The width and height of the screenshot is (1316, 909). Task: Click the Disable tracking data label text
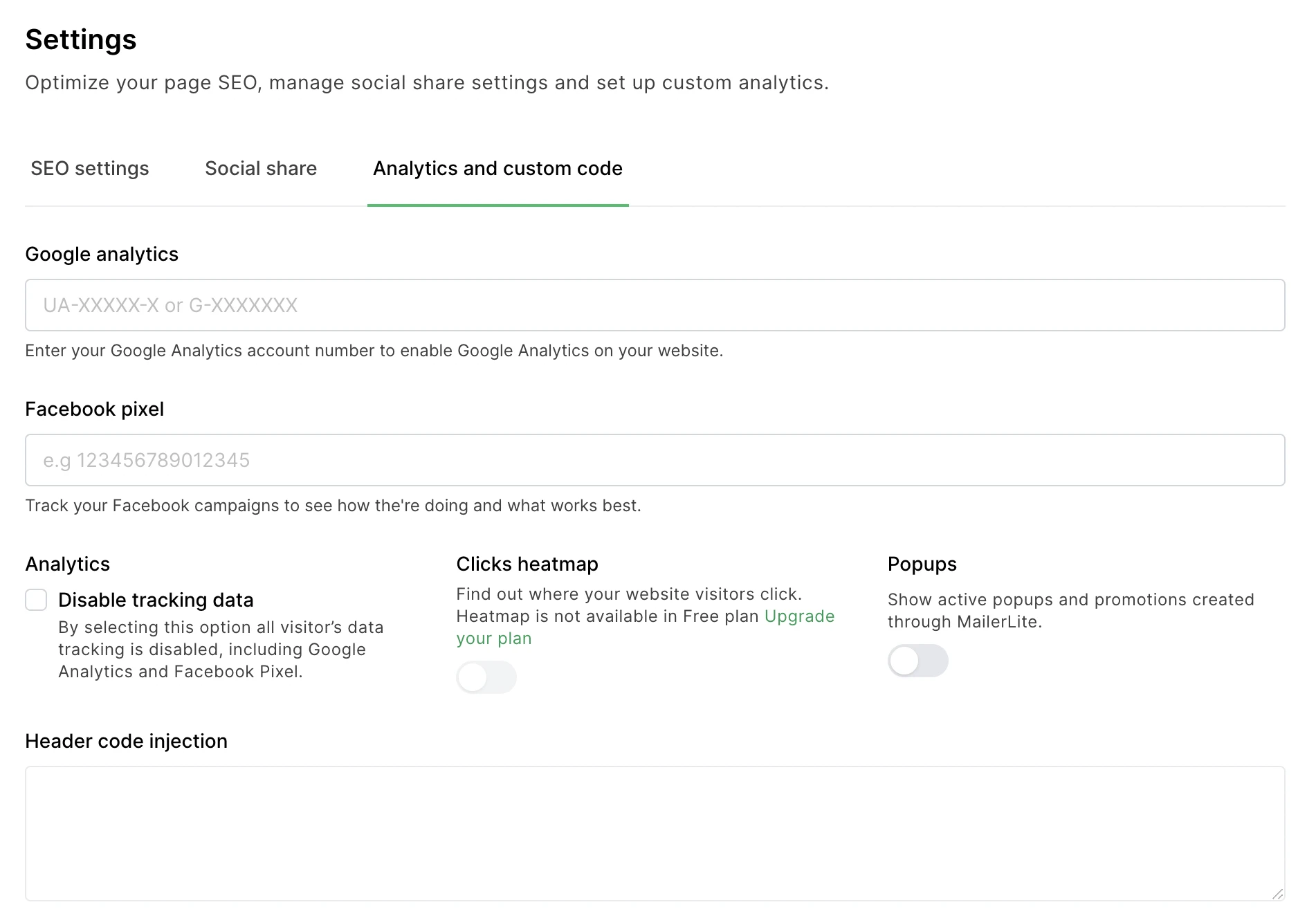(x=156, y=600)
